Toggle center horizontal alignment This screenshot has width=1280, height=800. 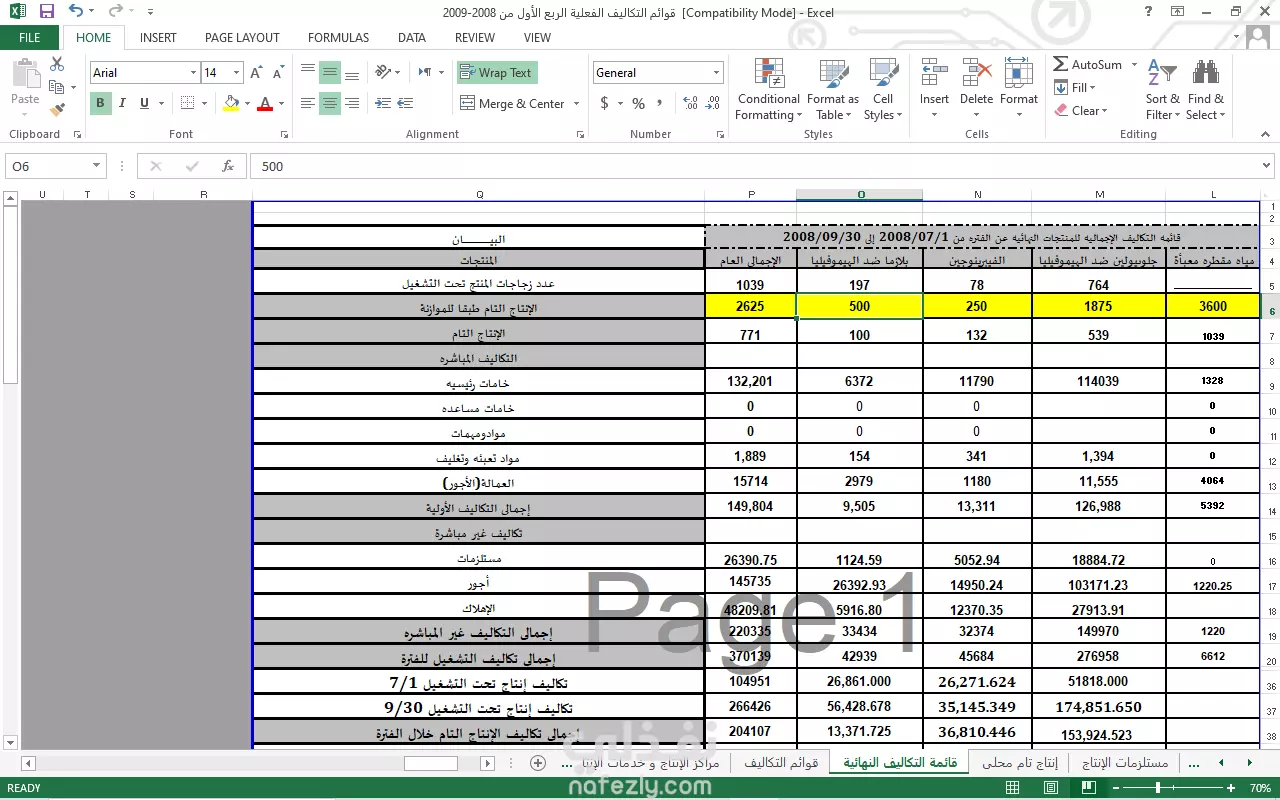click(330, 103)
